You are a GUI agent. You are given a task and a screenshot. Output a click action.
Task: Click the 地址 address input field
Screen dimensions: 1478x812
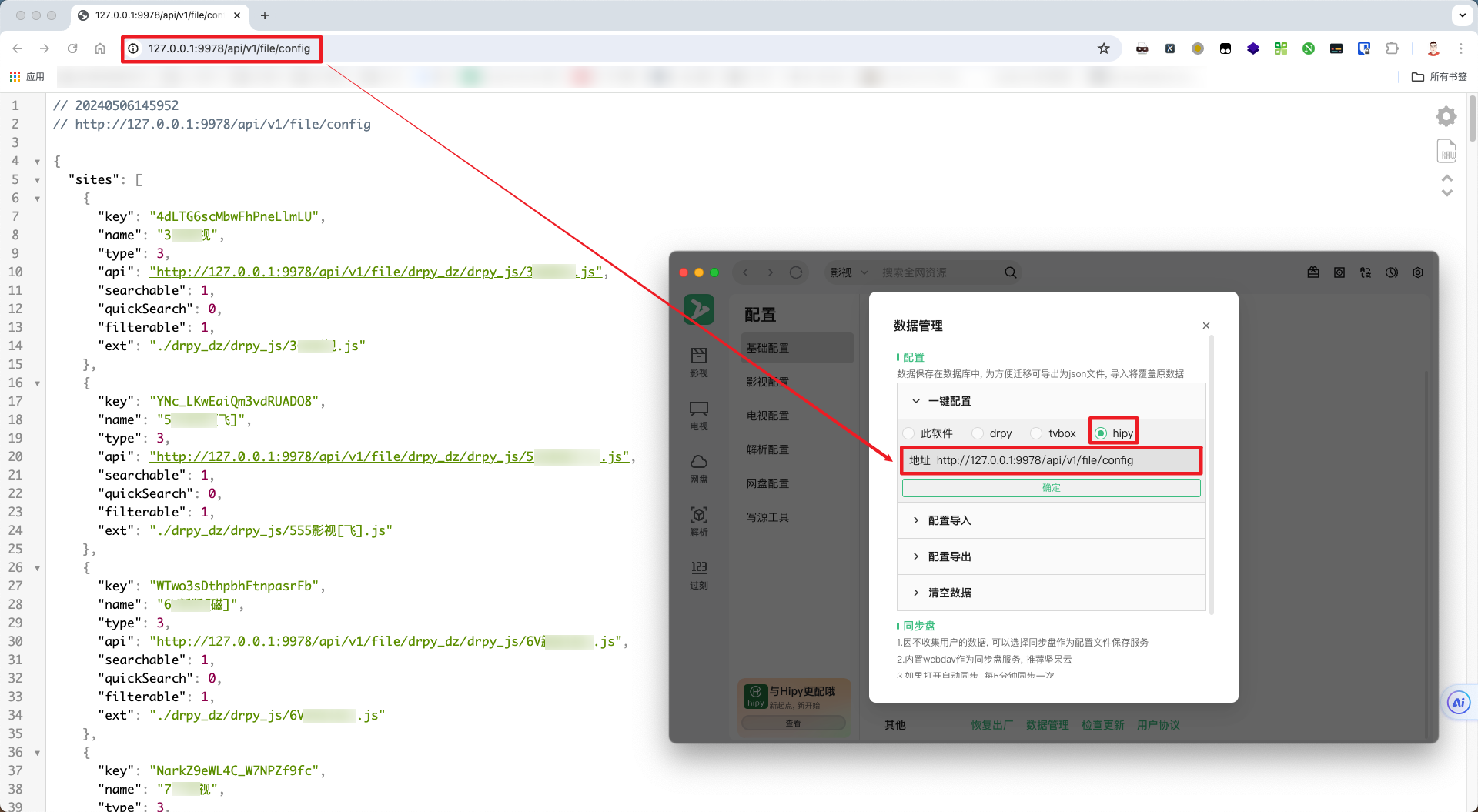click(x=1051, y=460)
